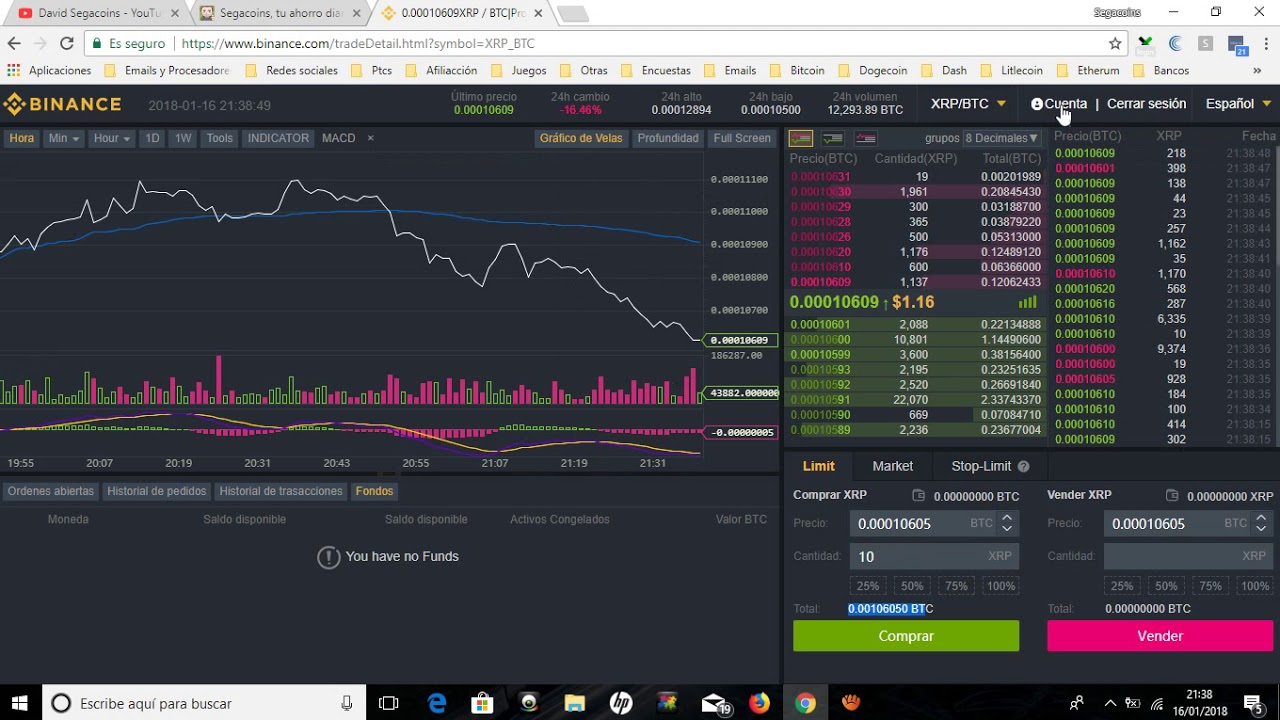Open the Español language dropdown
1280x720 pixels.
click(1238, 104)
